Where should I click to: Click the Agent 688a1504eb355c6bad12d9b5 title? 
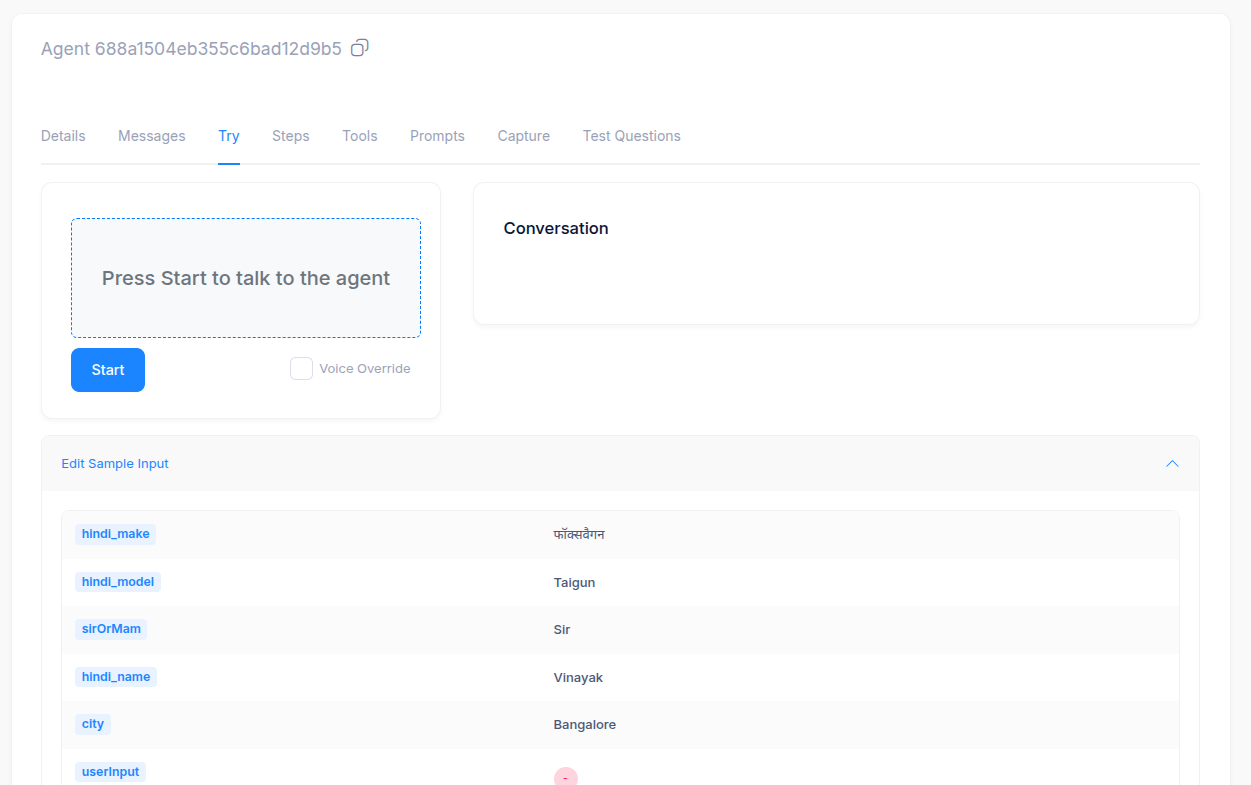(191, 48)
